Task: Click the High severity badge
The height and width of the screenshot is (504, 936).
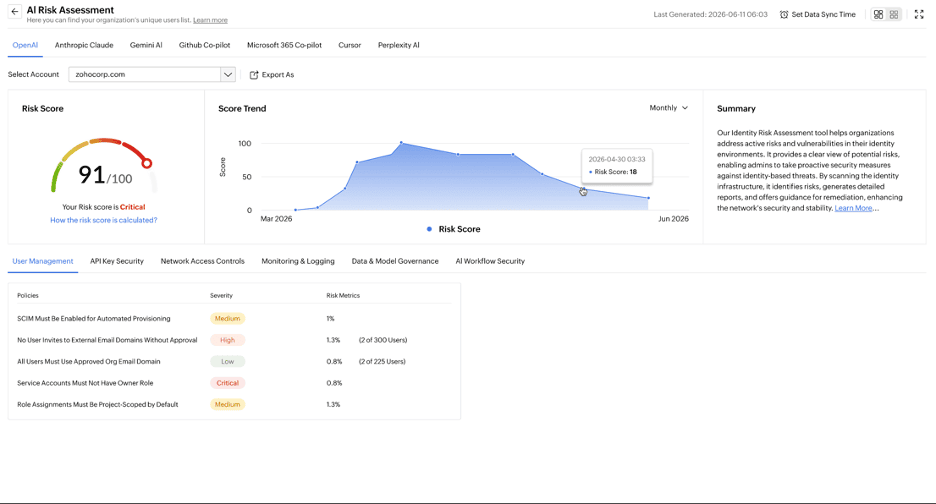Action: point(227,340)
